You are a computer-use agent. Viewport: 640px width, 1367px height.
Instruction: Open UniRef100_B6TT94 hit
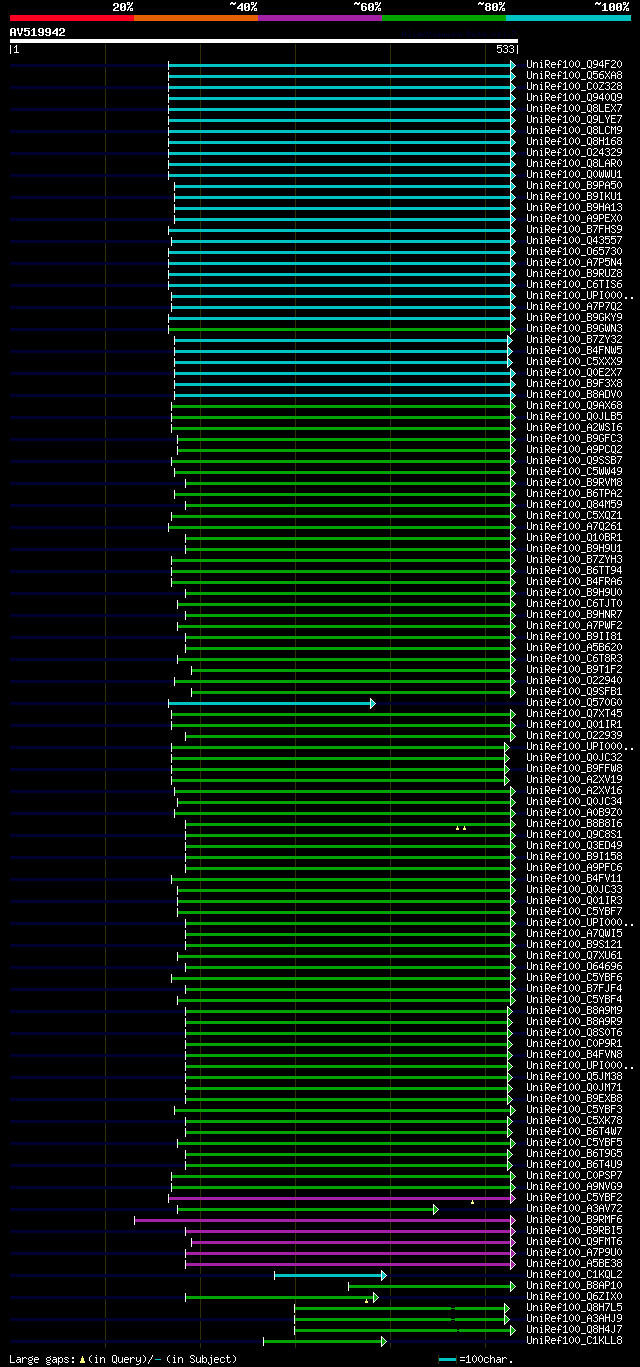[574, 570]
